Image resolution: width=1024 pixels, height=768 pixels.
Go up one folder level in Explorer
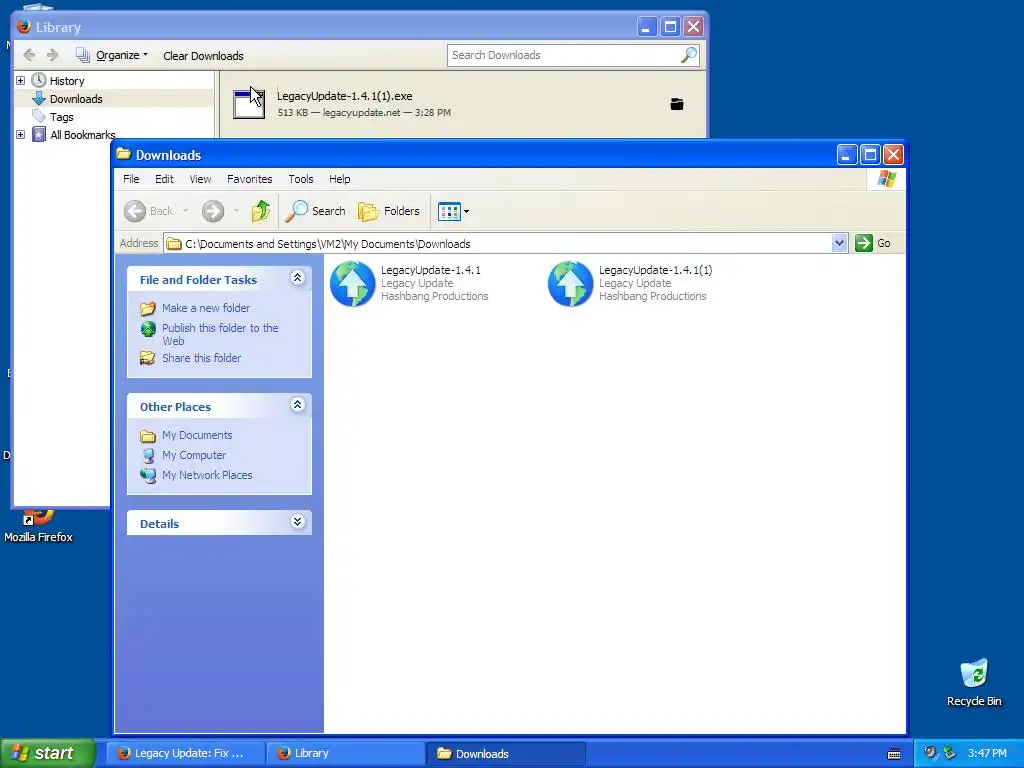tap(261, 211)
